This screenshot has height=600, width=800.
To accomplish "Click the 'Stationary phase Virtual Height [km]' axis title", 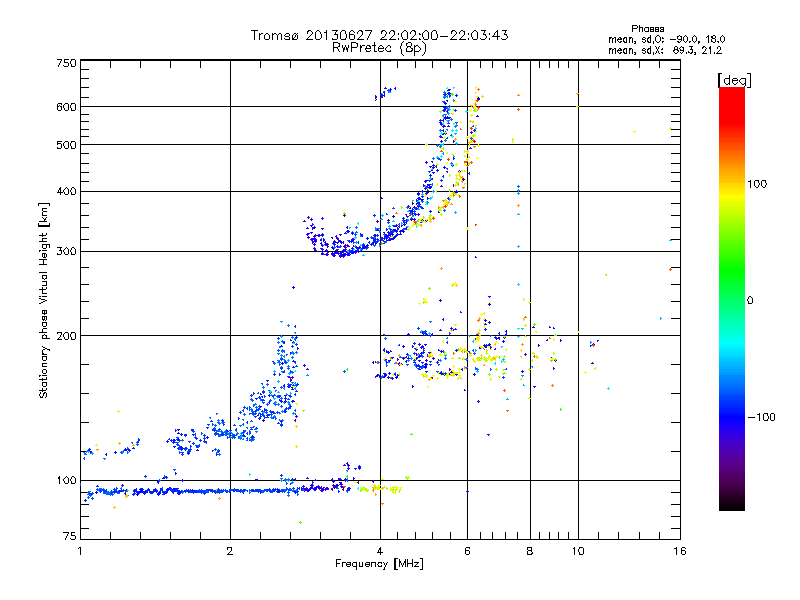I will click(44, 300).
